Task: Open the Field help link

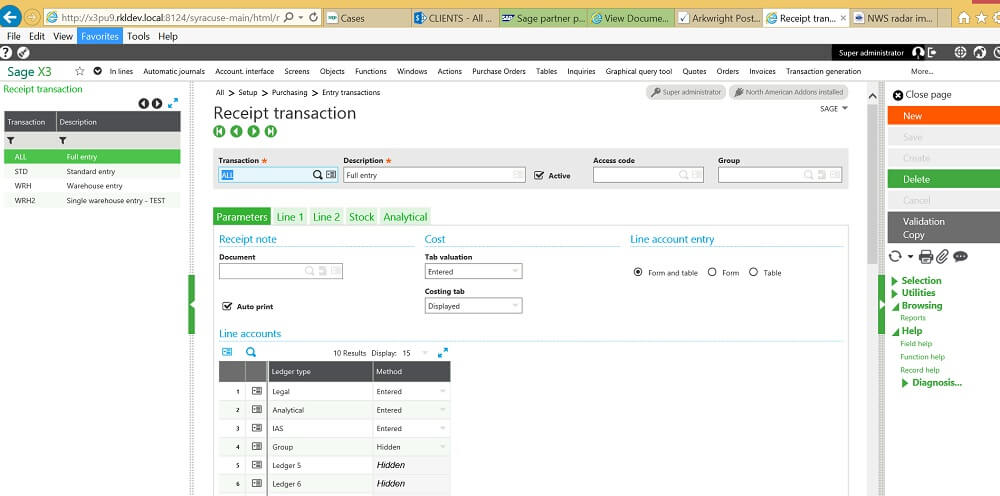Action: (916, 344)
